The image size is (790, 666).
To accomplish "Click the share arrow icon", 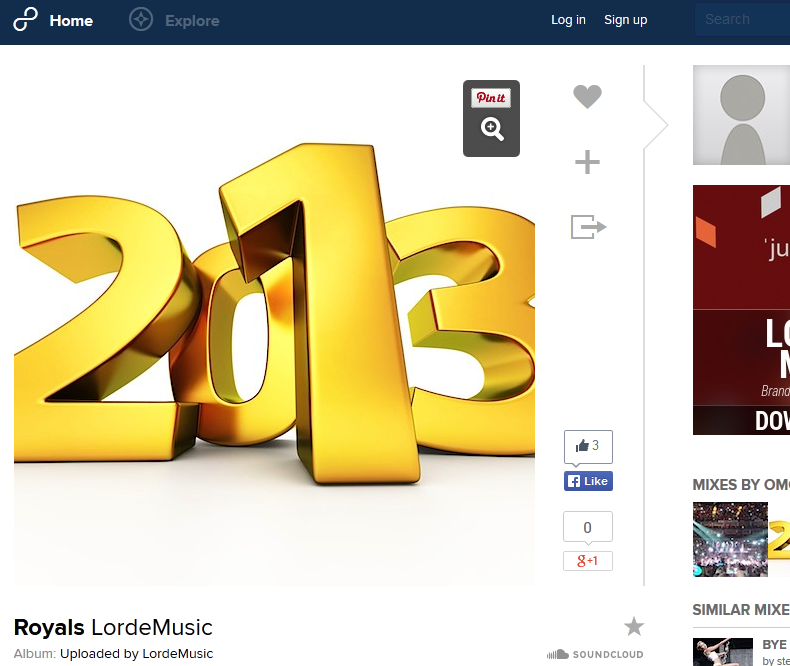I will click(588, 227).
